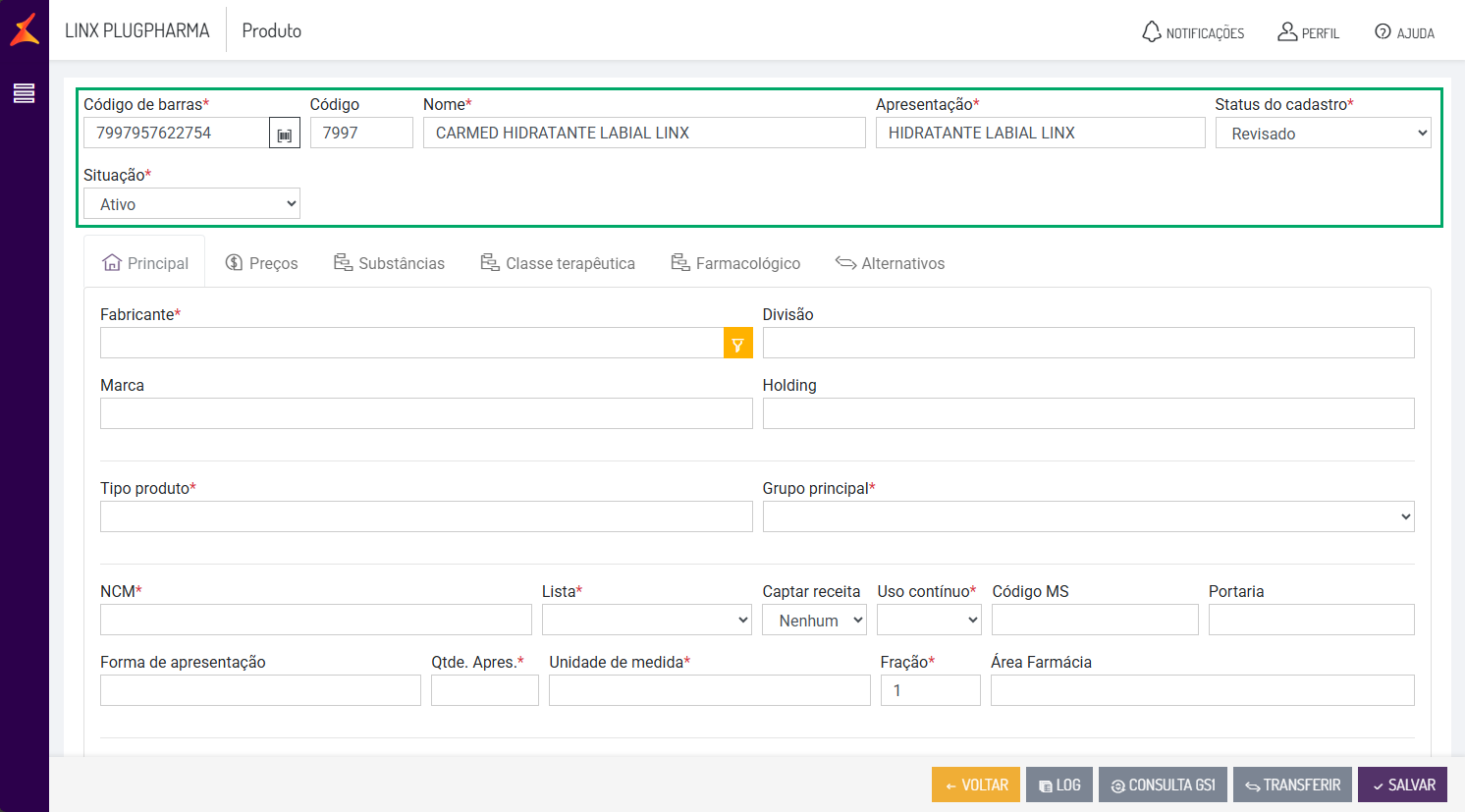
Task: Select the Alternativos tab
Action: point(890,263)
